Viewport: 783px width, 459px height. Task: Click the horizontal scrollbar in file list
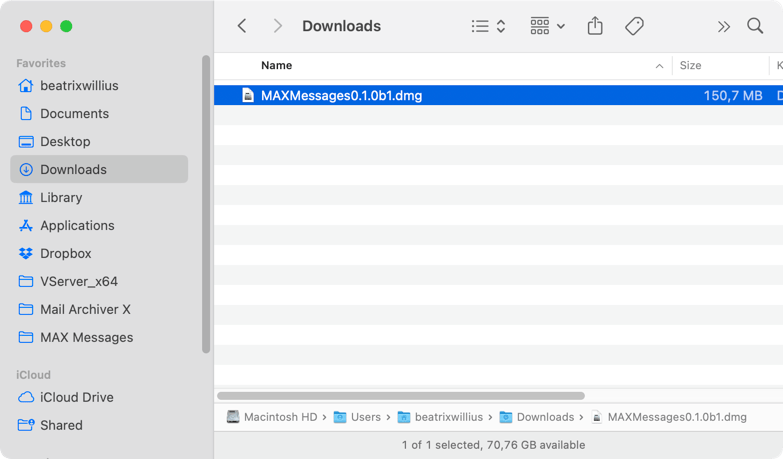click(400, 396)
